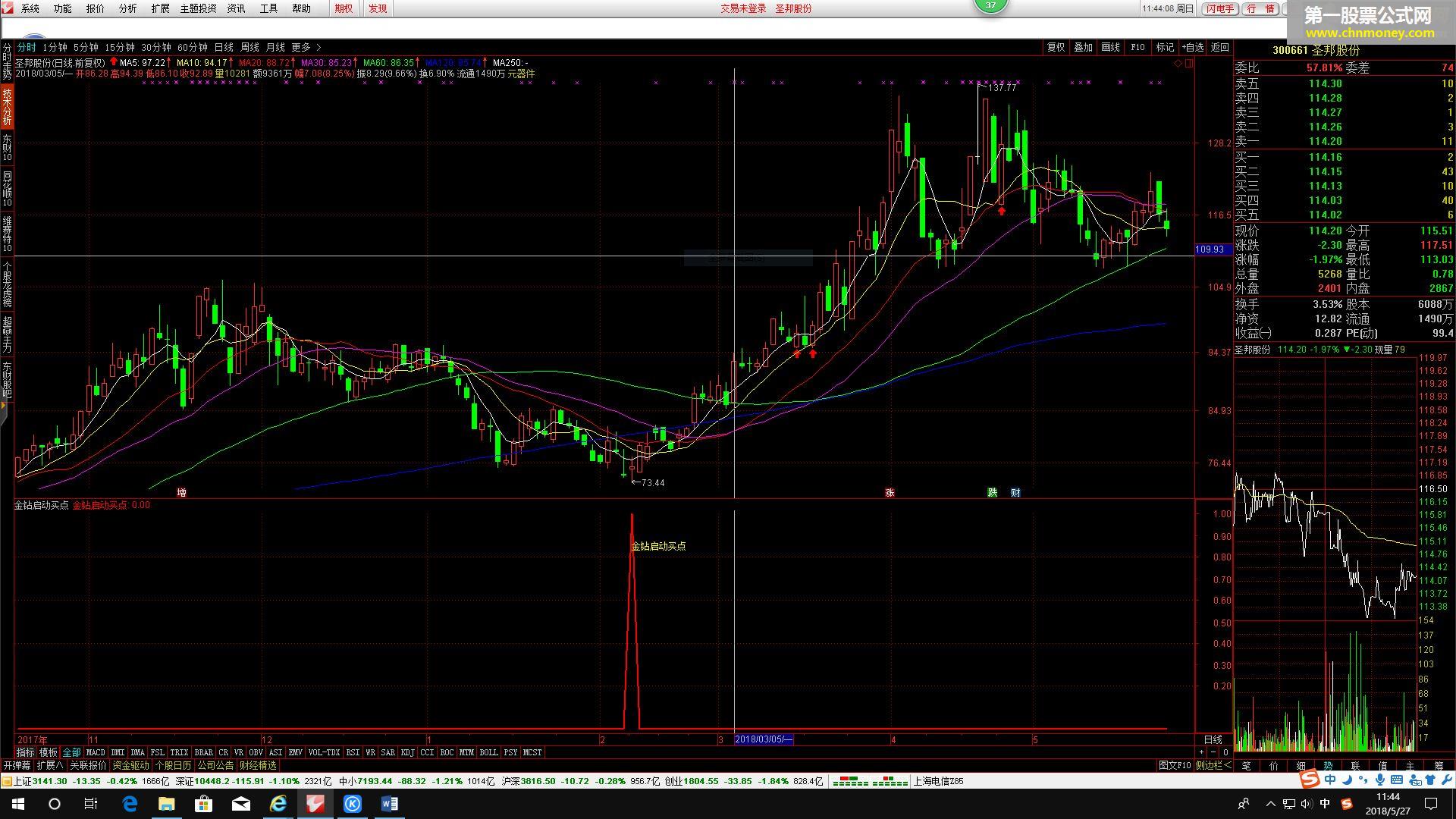Viewport: 1456px width, 819px height.
Task: Click +自选 to add to watchlist
Action: [x=1193, y=47]
